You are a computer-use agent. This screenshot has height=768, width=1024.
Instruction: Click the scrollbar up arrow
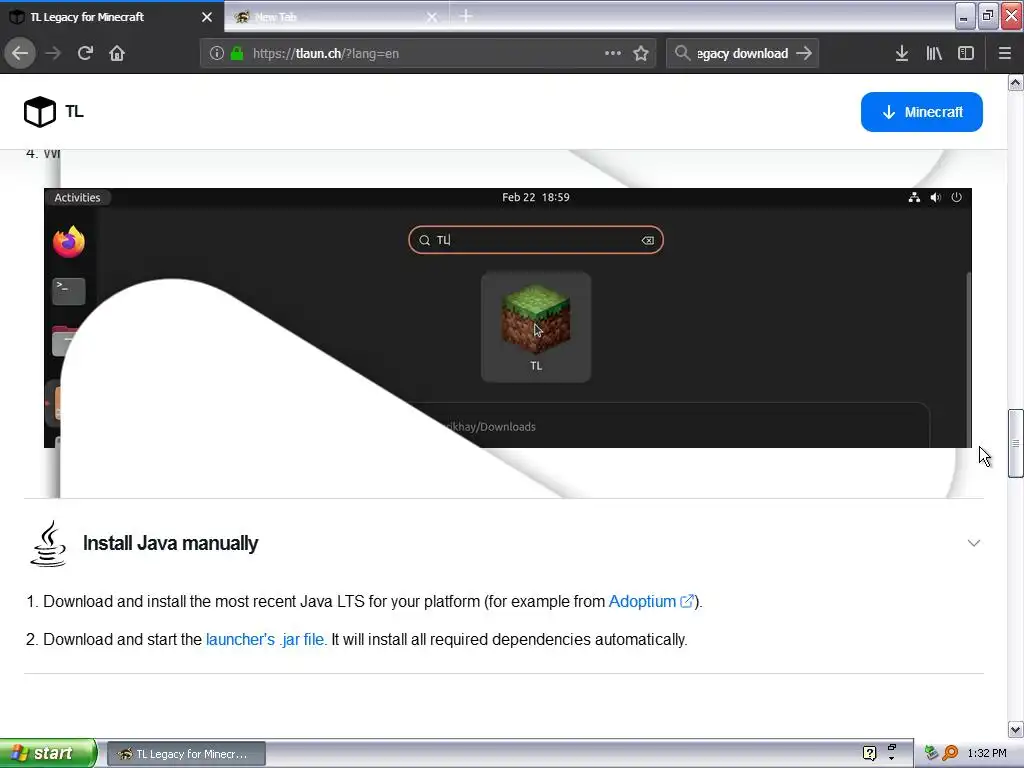point(1016,82)
